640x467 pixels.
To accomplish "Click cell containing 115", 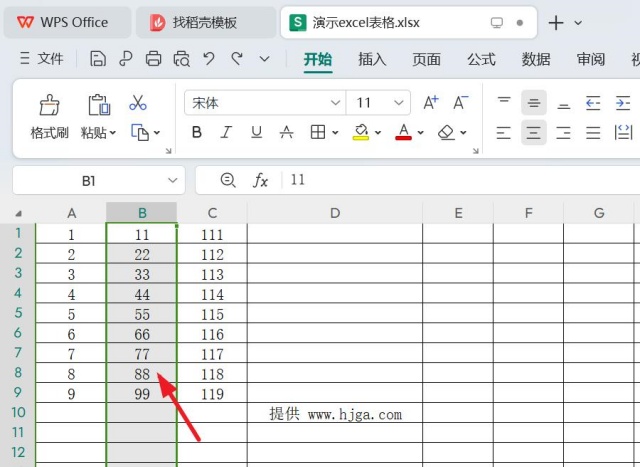I will point(212,314).
